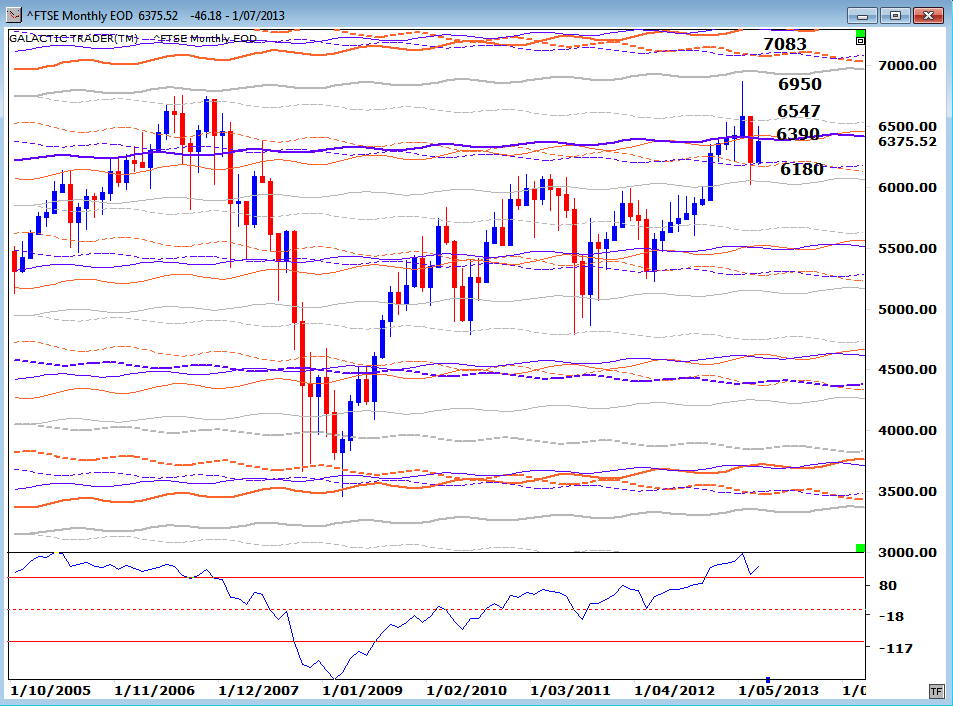This screenshot has width=953, height=706.
Task: Click the 6390 price level label
Action: pyautogui.click(x=798, y=134)
